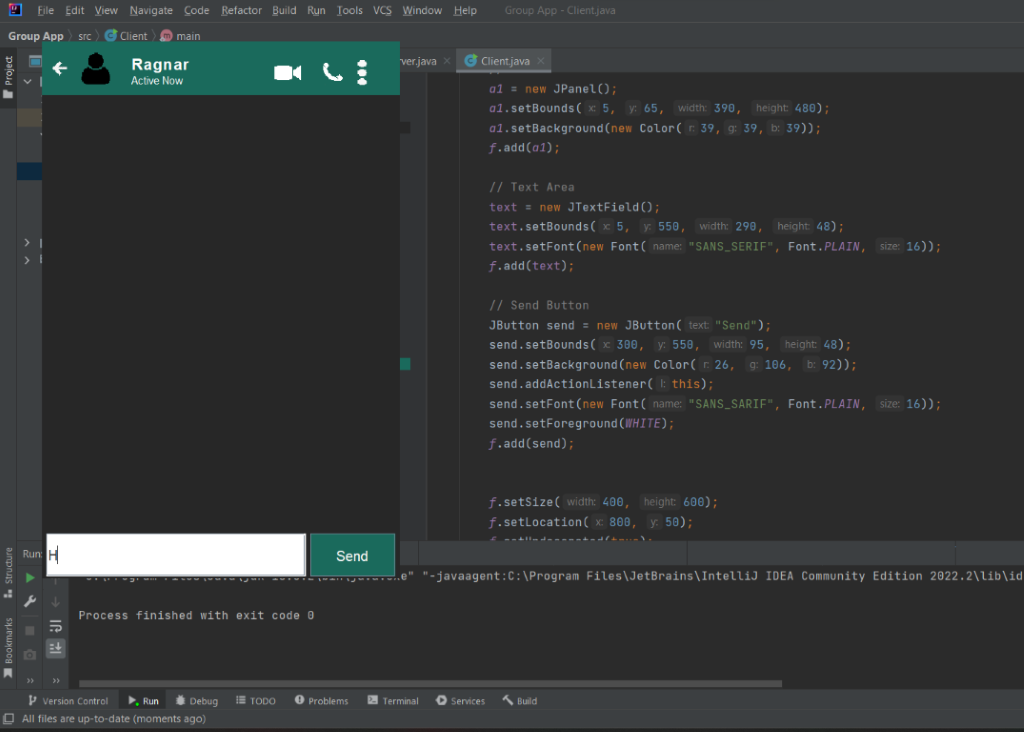The image size is (1024, 732).
Task: Open the Terminal tool window
Action: click(393, 701)
